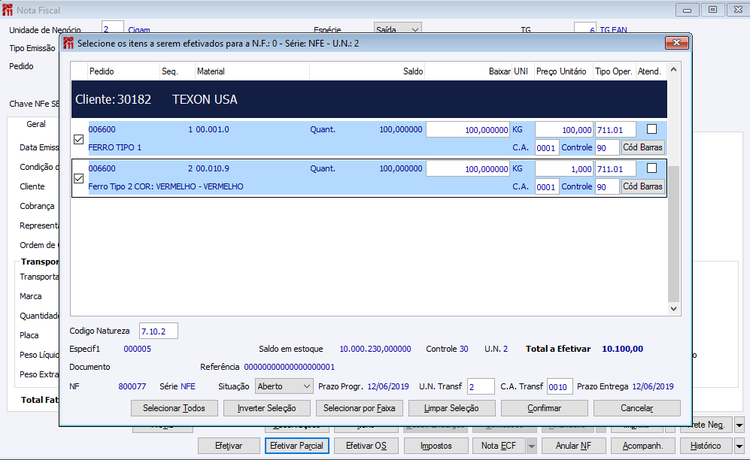The image size is (750, 460).
Task: Click material code 00.001.0 in first row
Action: click(x=212, y=130)
